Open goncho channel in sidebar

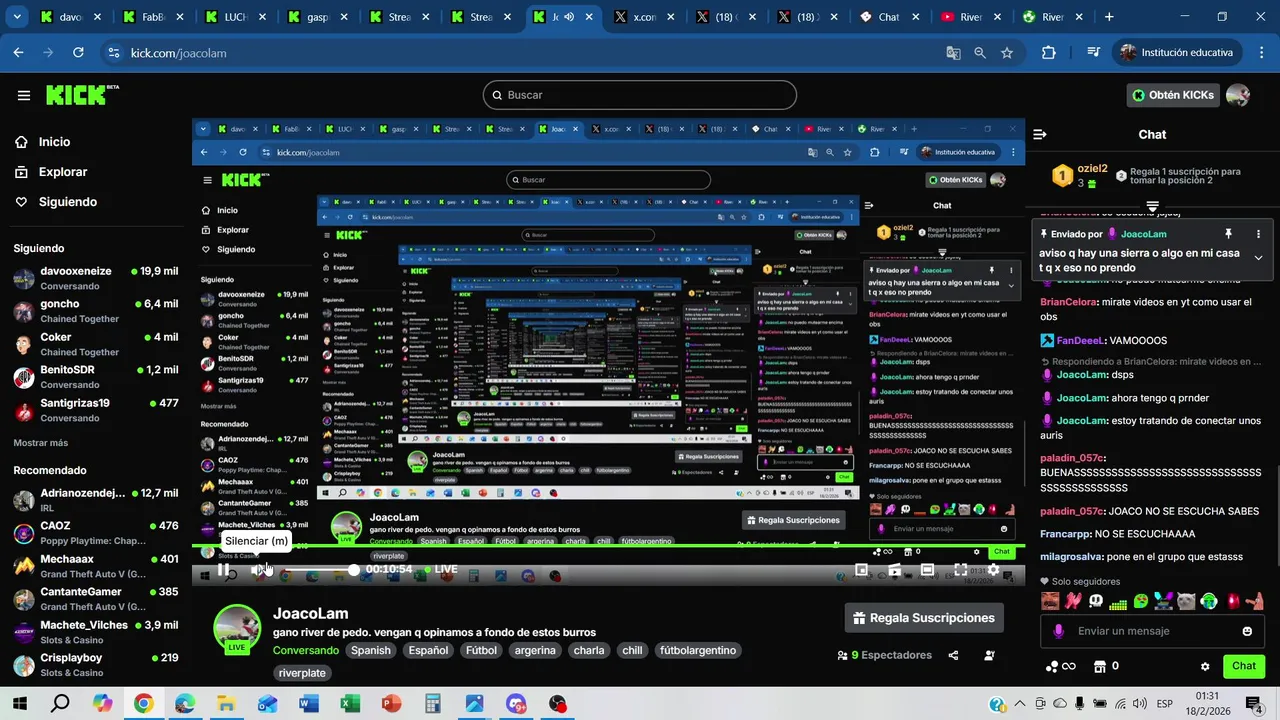click(95, 311)
